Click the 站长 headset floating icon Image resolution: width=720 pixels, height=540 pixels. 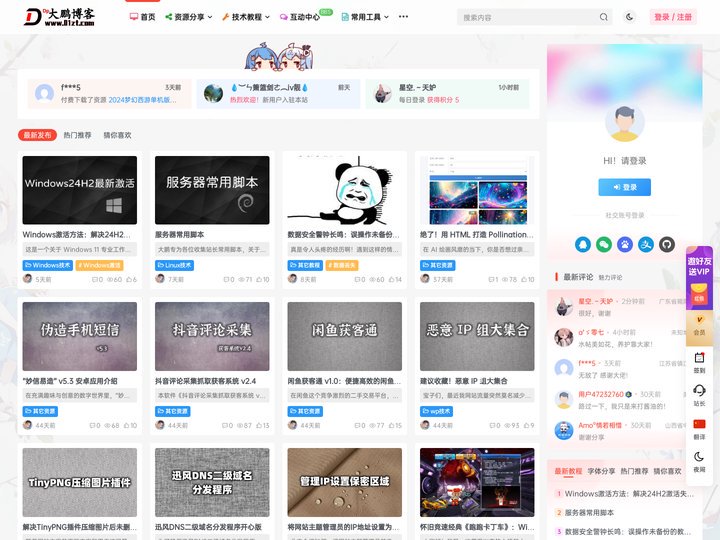(699, 396)
